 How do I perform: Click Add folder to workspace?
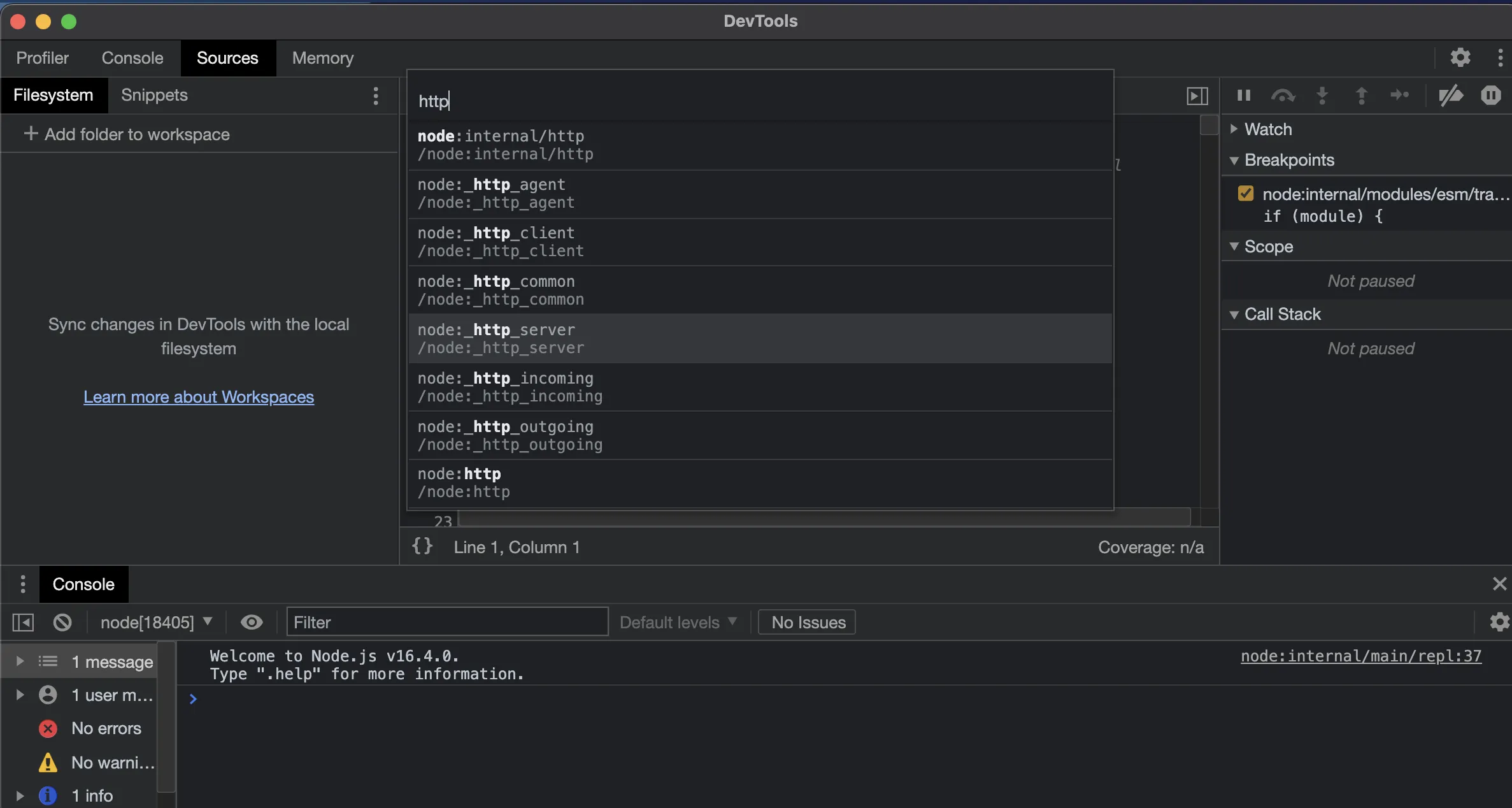pos(127,134)
